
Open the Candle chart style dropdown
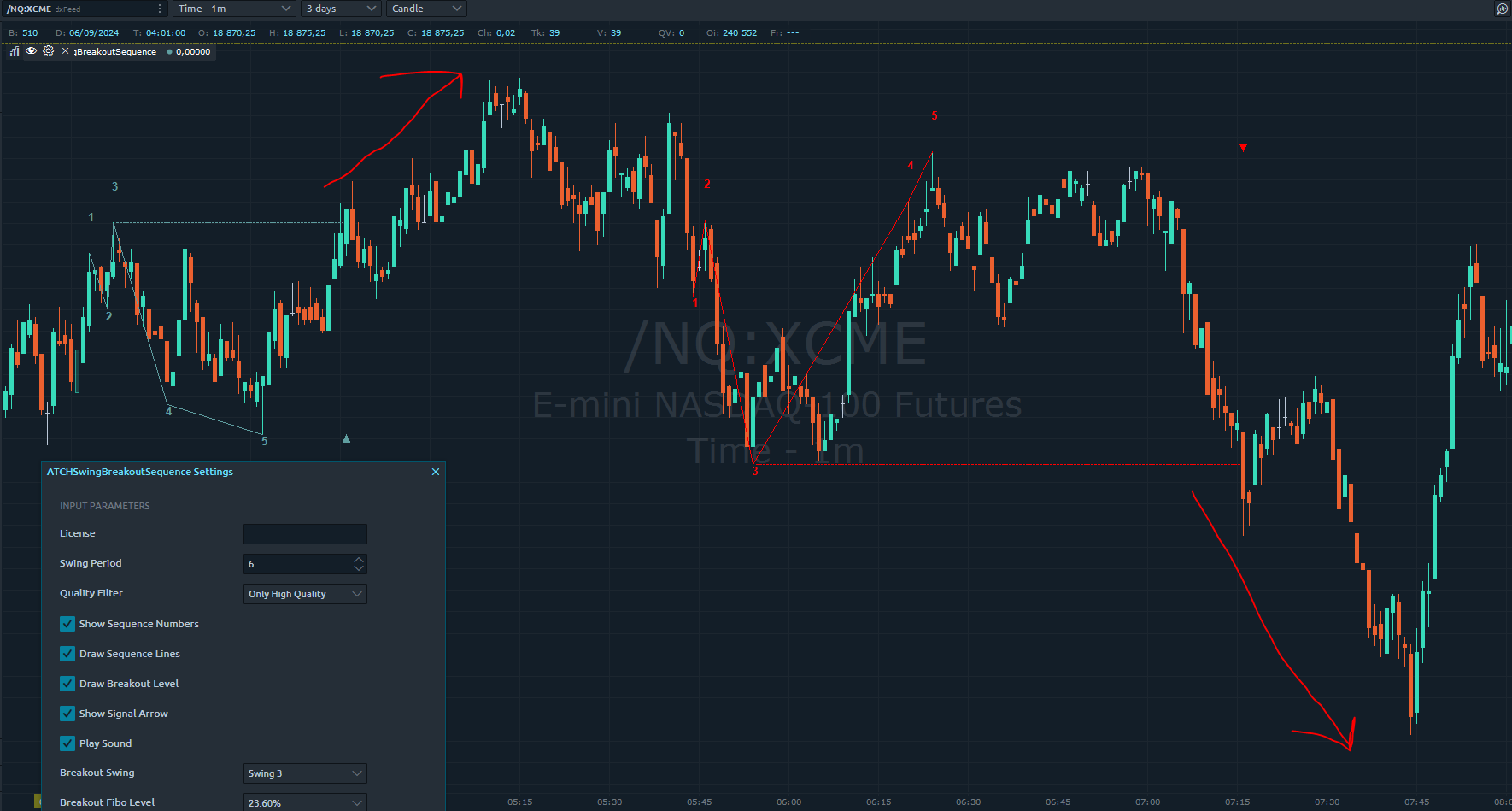coord(426,9)
